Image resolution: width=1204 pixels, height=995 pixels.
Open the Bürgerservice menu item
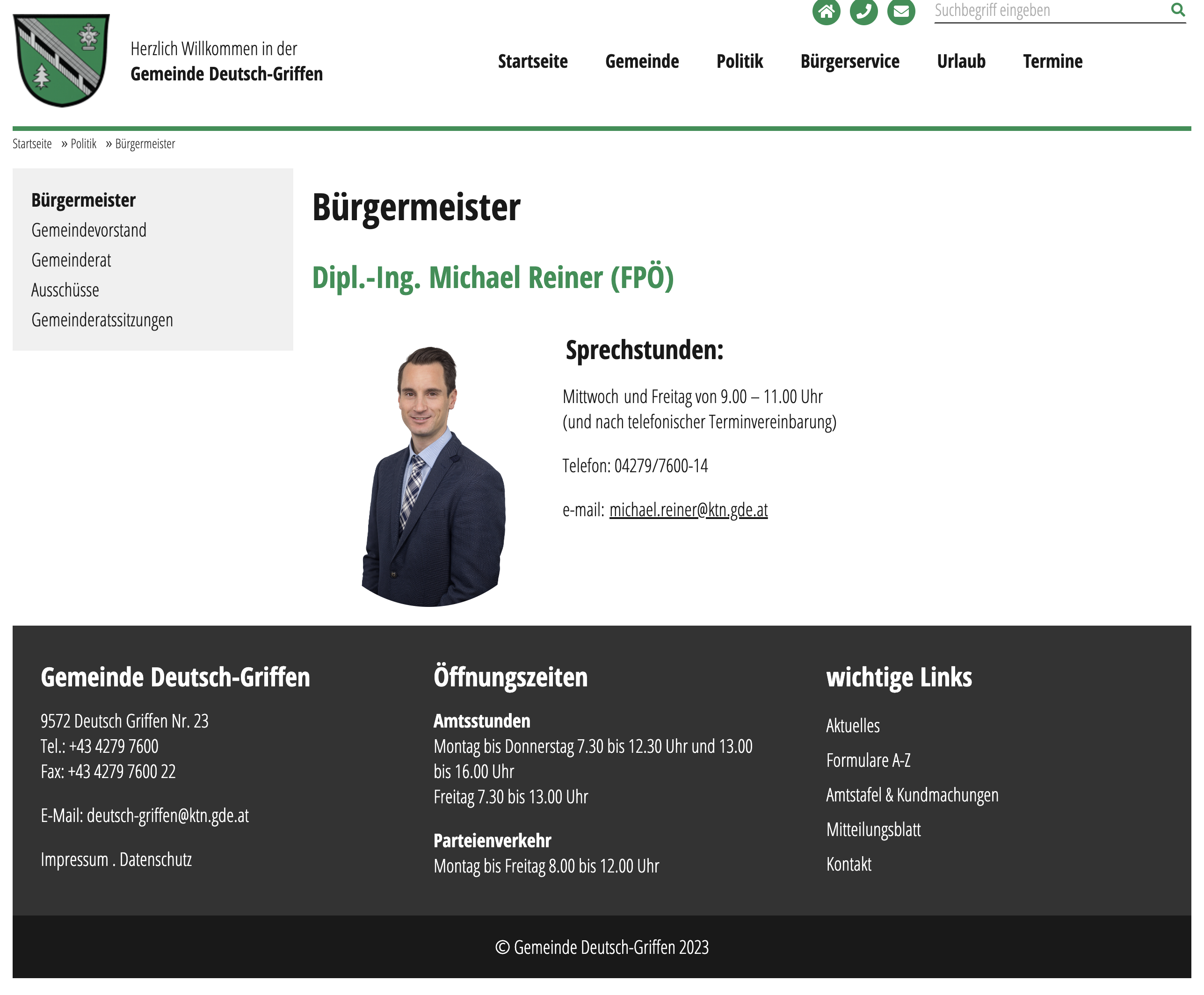pos(850,61)
